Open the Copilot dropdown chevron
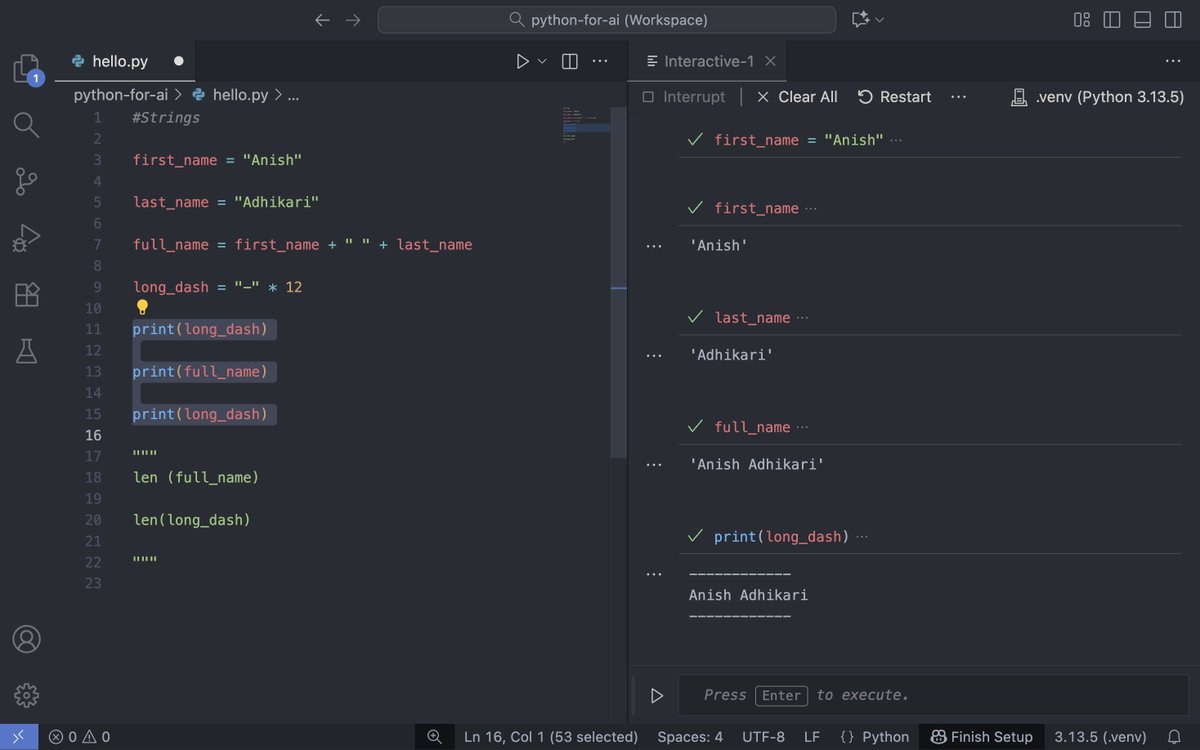Image resolution: width=1200 pixels, height=750 pixels. coord(880,20)
